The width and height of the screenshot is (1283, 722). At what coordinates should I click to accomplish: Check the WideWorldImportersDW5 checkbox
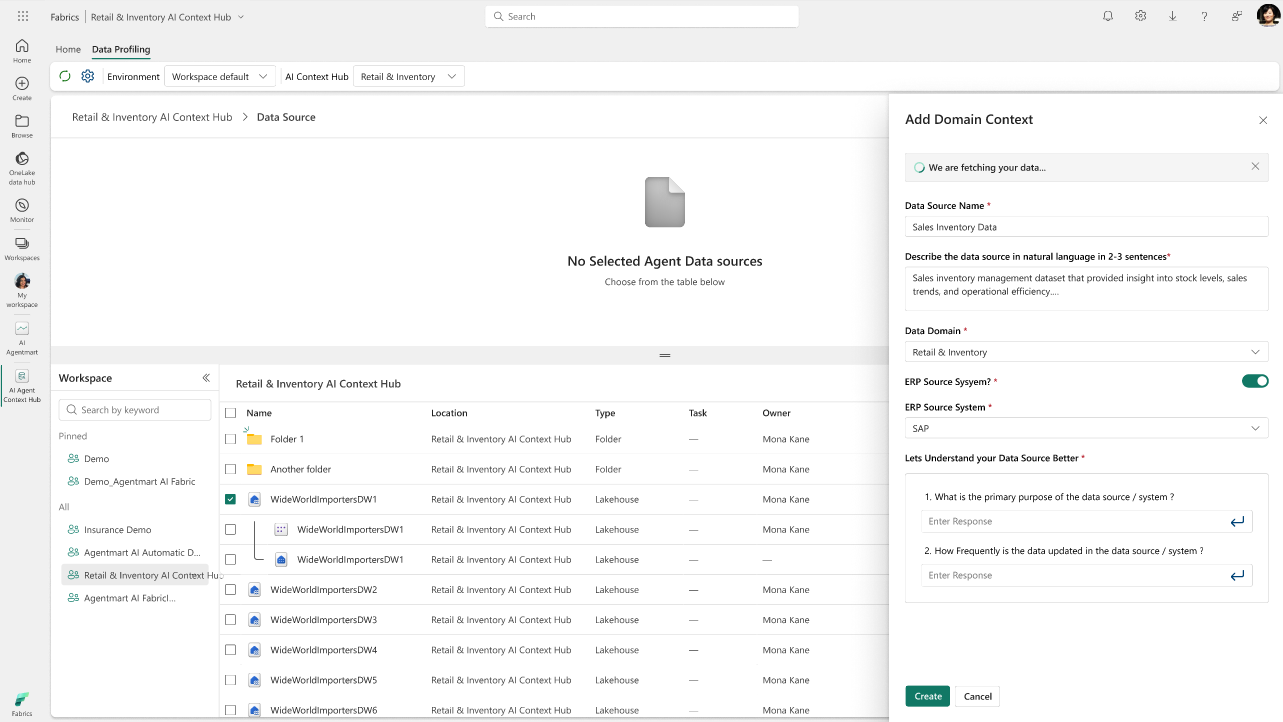pos(231,680)
